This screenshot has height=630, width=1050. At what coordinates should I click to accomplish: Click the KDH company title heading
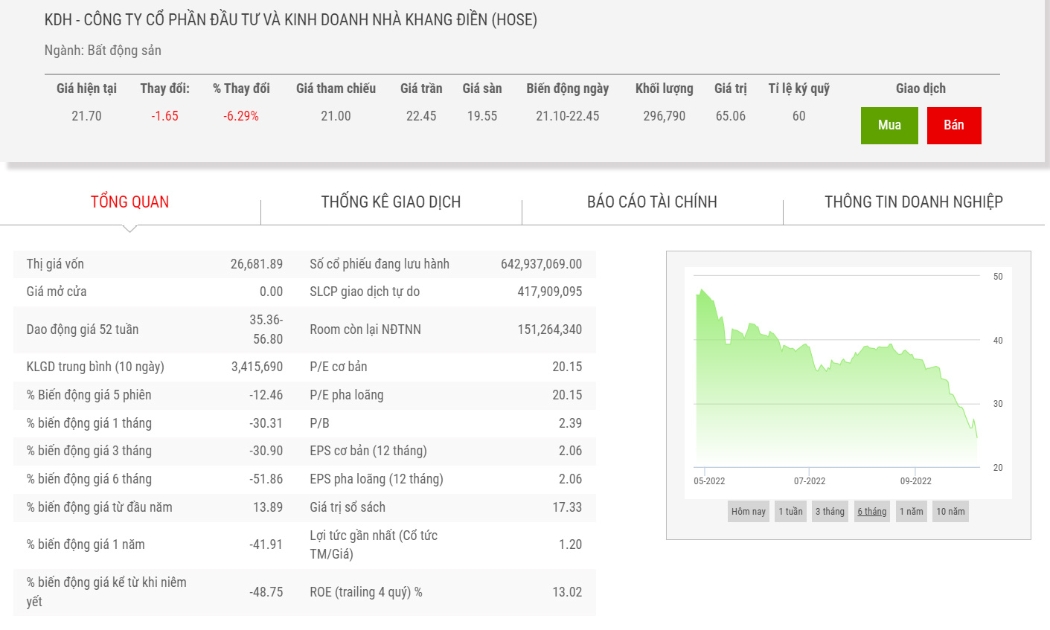pos(291,19)
